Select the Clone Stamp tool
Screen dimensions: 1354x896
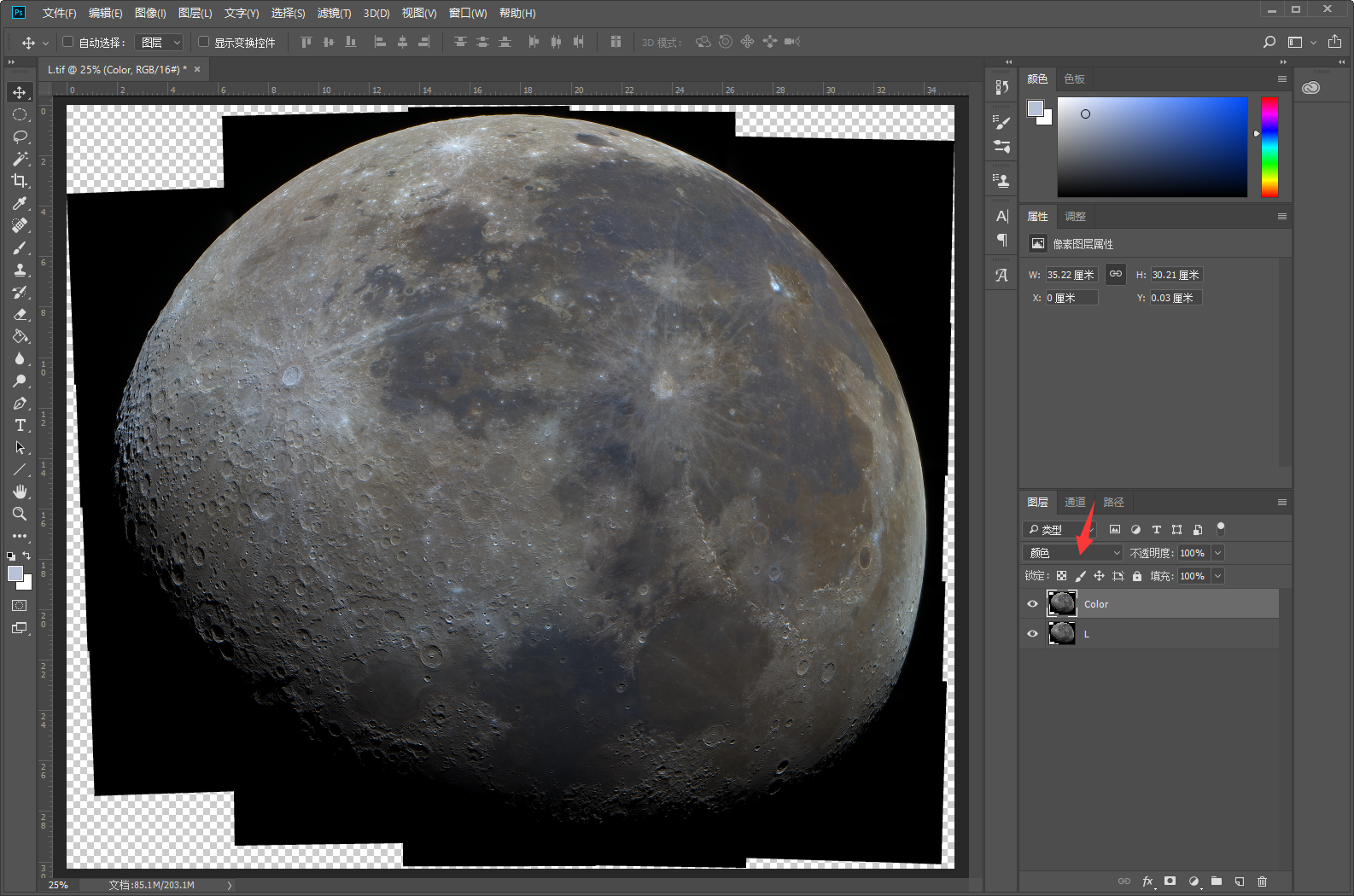[x=20, y=270]
